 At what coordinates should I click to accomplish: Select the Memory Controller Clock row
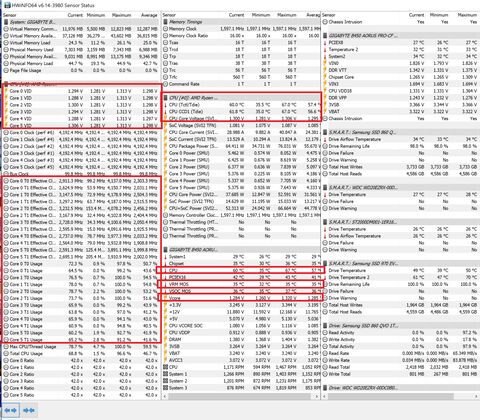(241, 215)
